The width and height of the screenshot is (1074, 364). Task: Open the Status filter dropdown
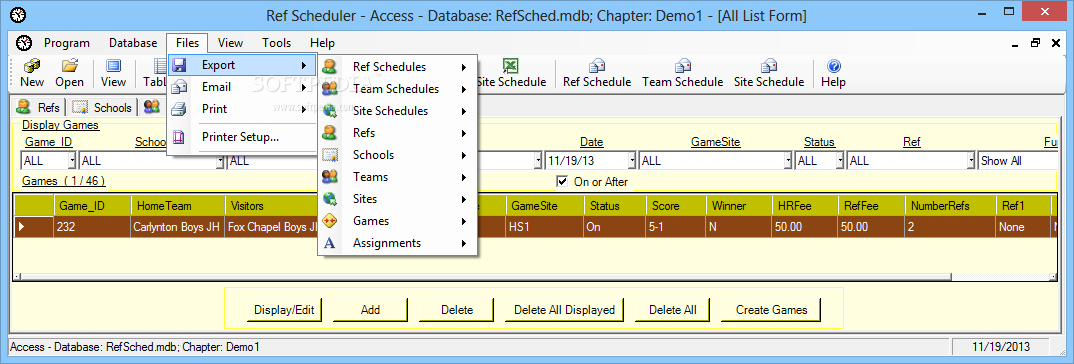[x=839, y=161]
